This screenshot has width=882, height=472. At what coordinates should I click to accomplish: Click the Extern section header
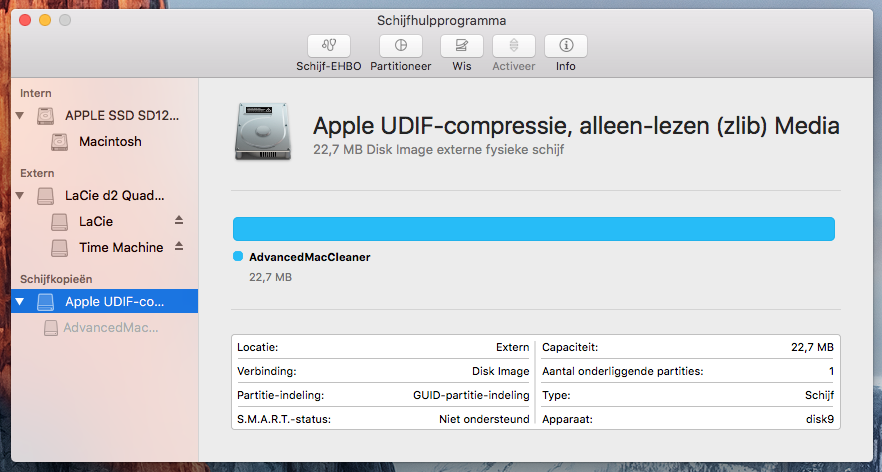[37, 173]
